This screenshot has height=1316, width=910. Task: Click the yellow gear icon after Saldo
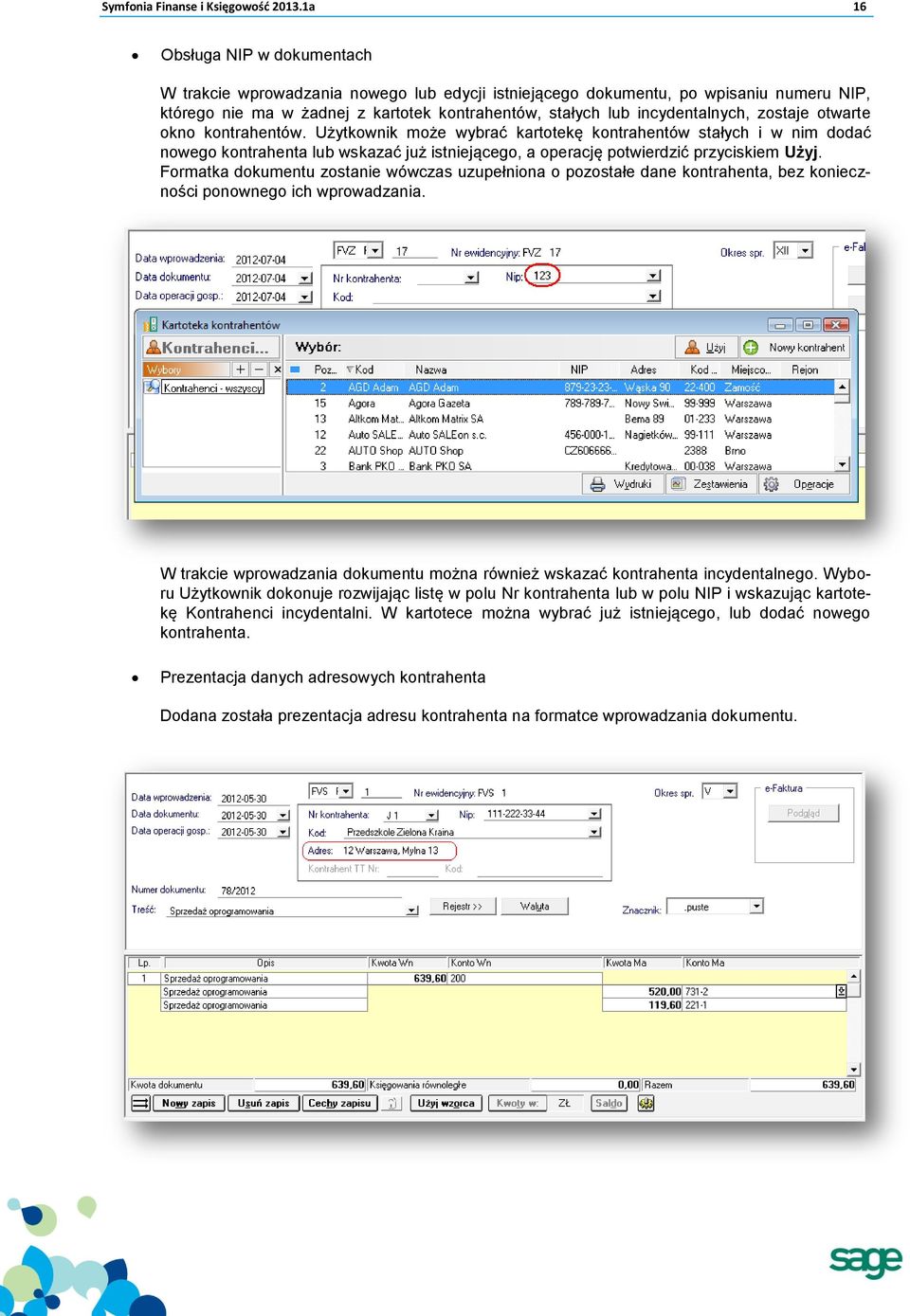click(x=646, y=1103)
